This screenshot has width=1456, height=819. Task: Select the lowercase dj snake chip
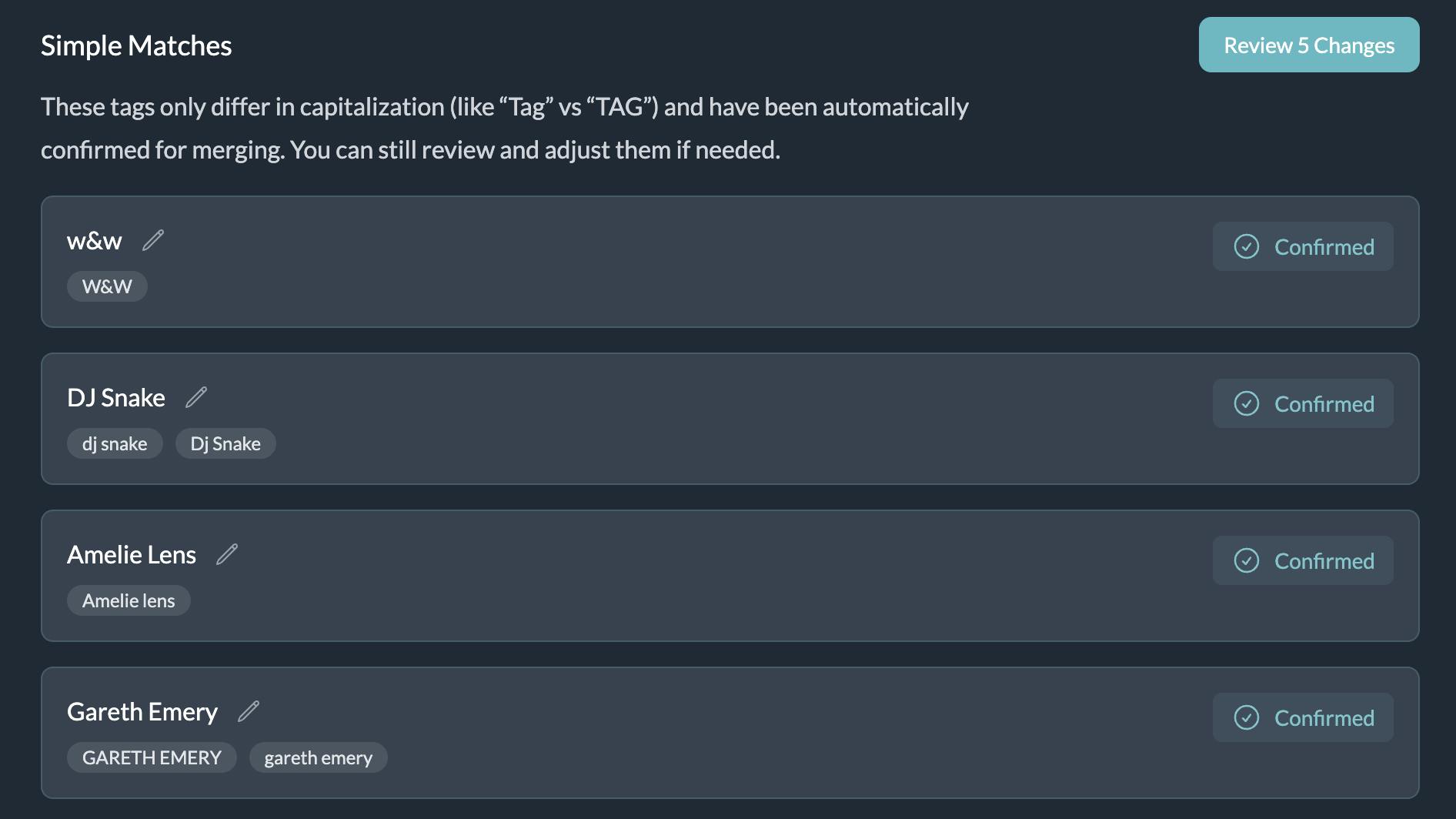point(115,443)
